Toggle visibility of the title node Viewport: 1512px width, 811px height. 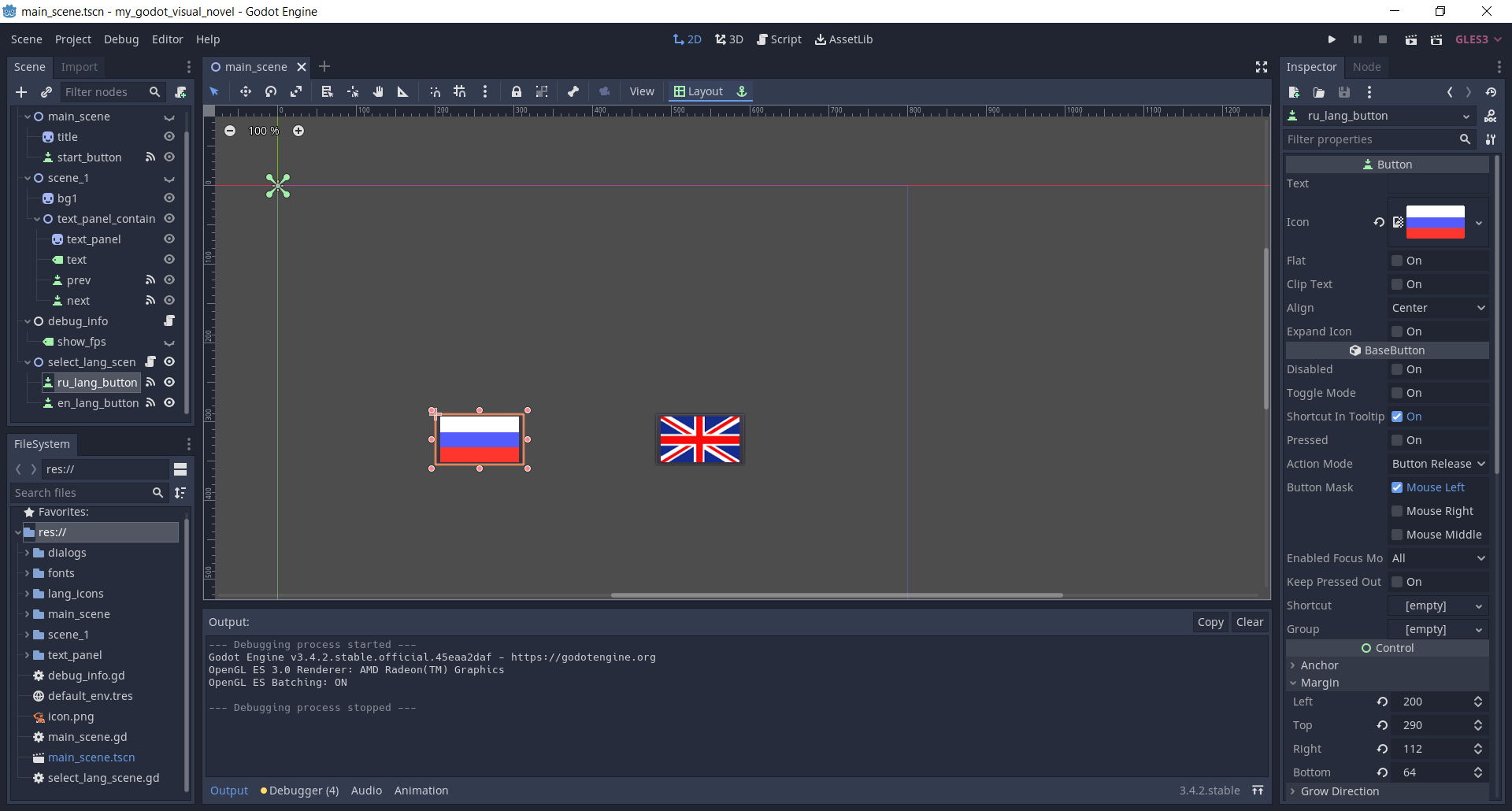[x=169, y=137]
